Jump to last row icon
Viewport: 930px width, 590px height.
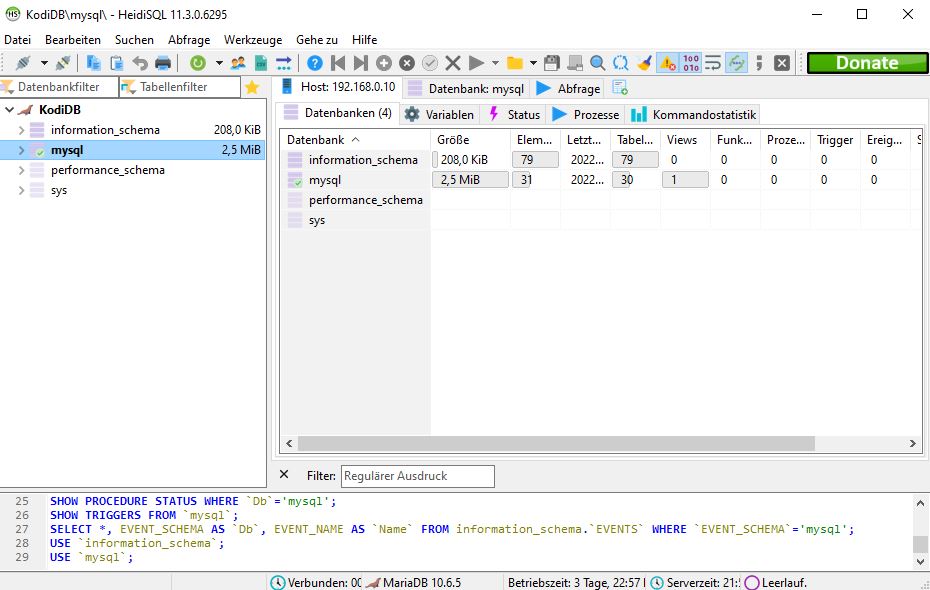(x=361, y=63)
